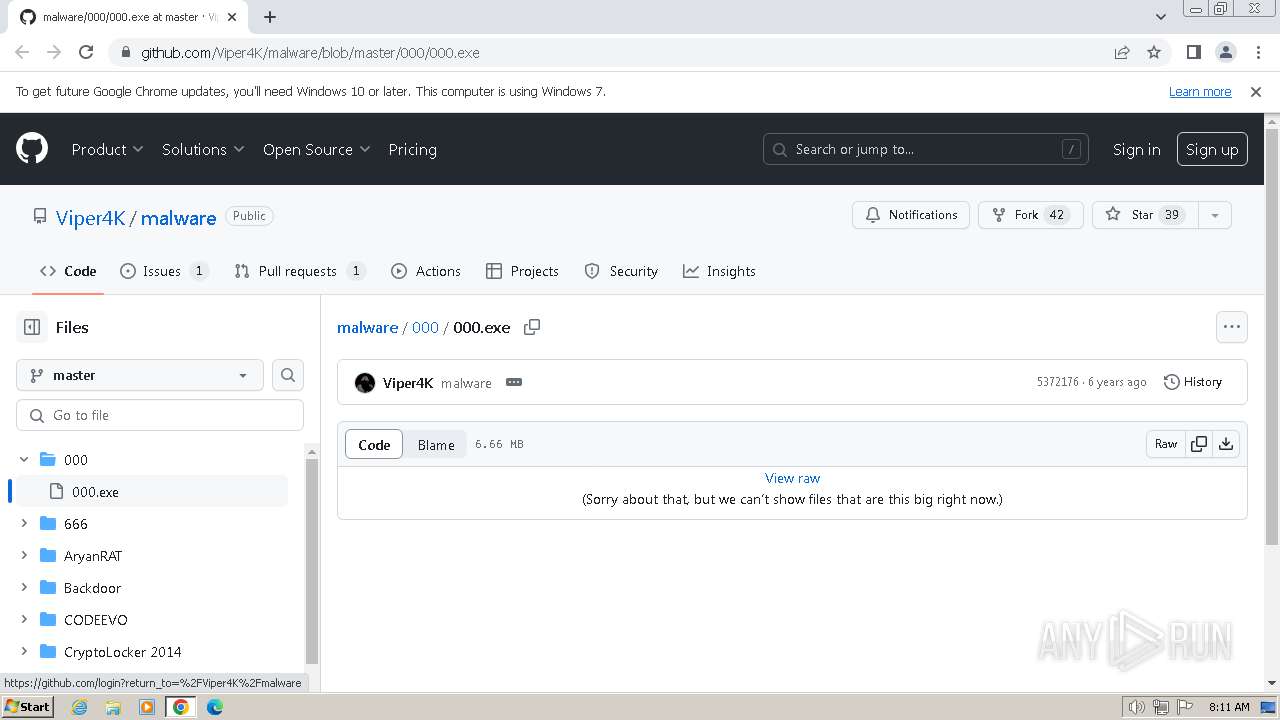Go back to the previous page
Image resolution: width=1280 pixels, height=720 pixels.
(22, 52)
